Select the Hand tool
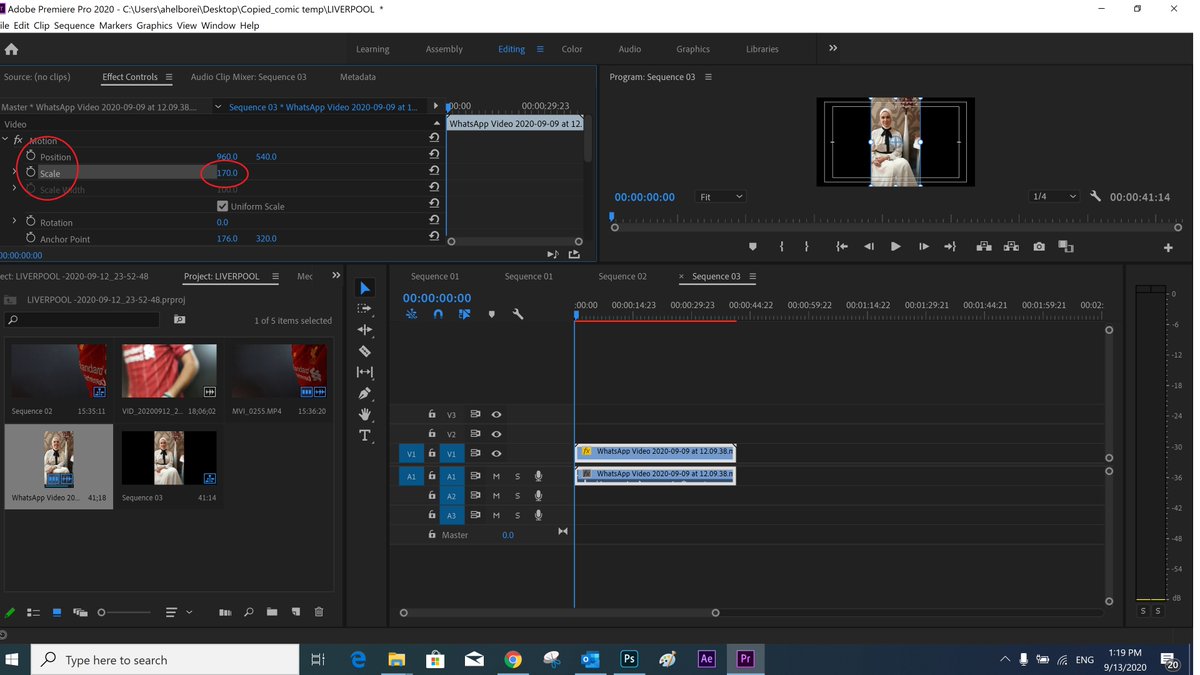This screenshot has width=1200, height=675. click(365, 414)
